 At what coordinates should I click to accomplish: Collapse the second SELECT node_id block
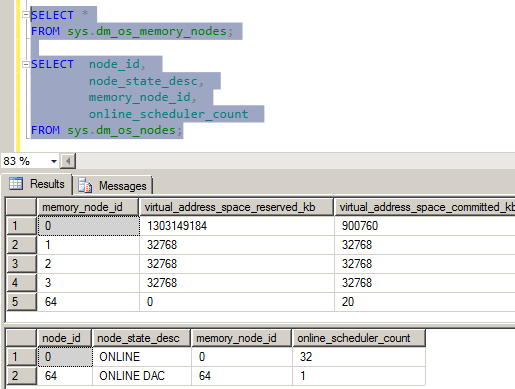(26, 64)
